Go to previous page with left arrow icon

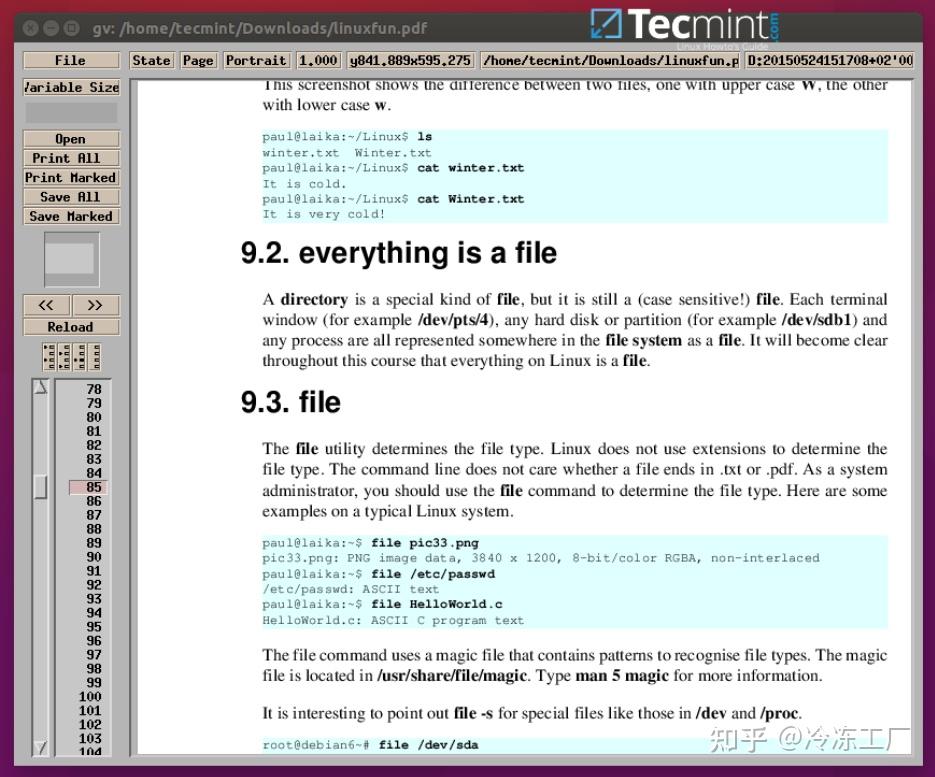tap(45, 305)
